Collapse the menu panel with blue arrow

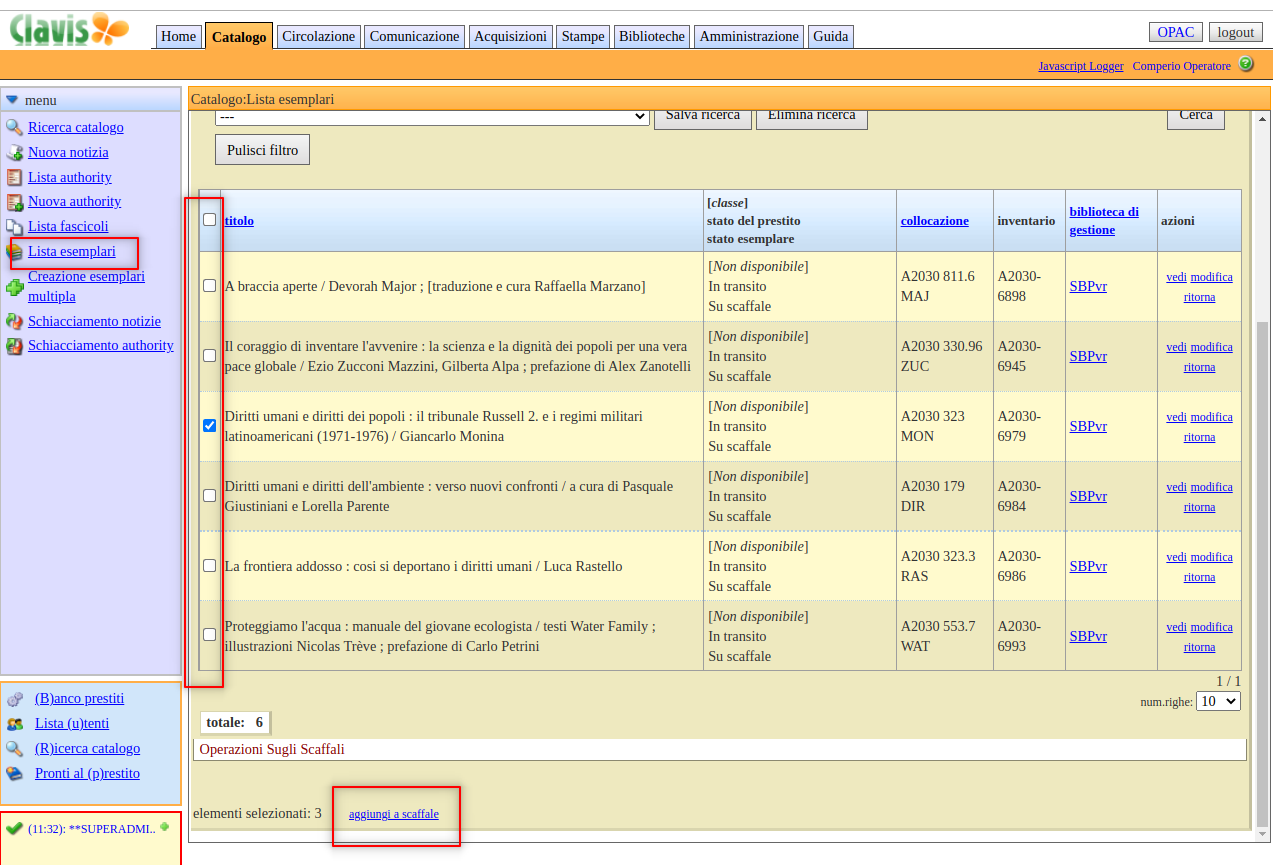[x=12, y=100]
